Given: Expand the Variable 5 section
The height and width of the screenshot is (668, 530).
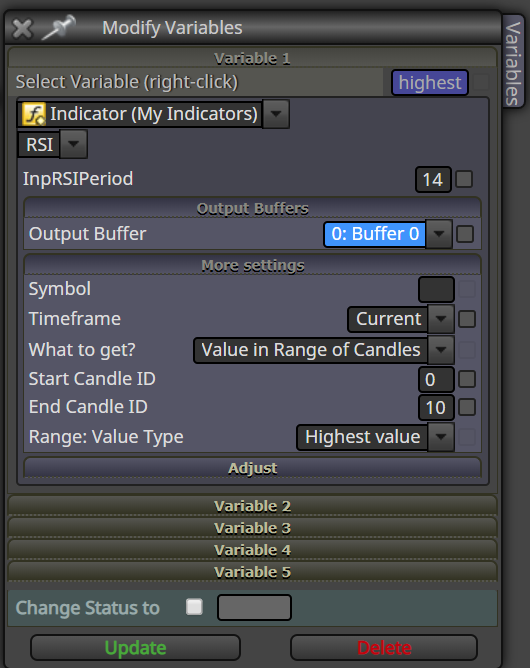Looking at the screenshot, I should [252, 572].
